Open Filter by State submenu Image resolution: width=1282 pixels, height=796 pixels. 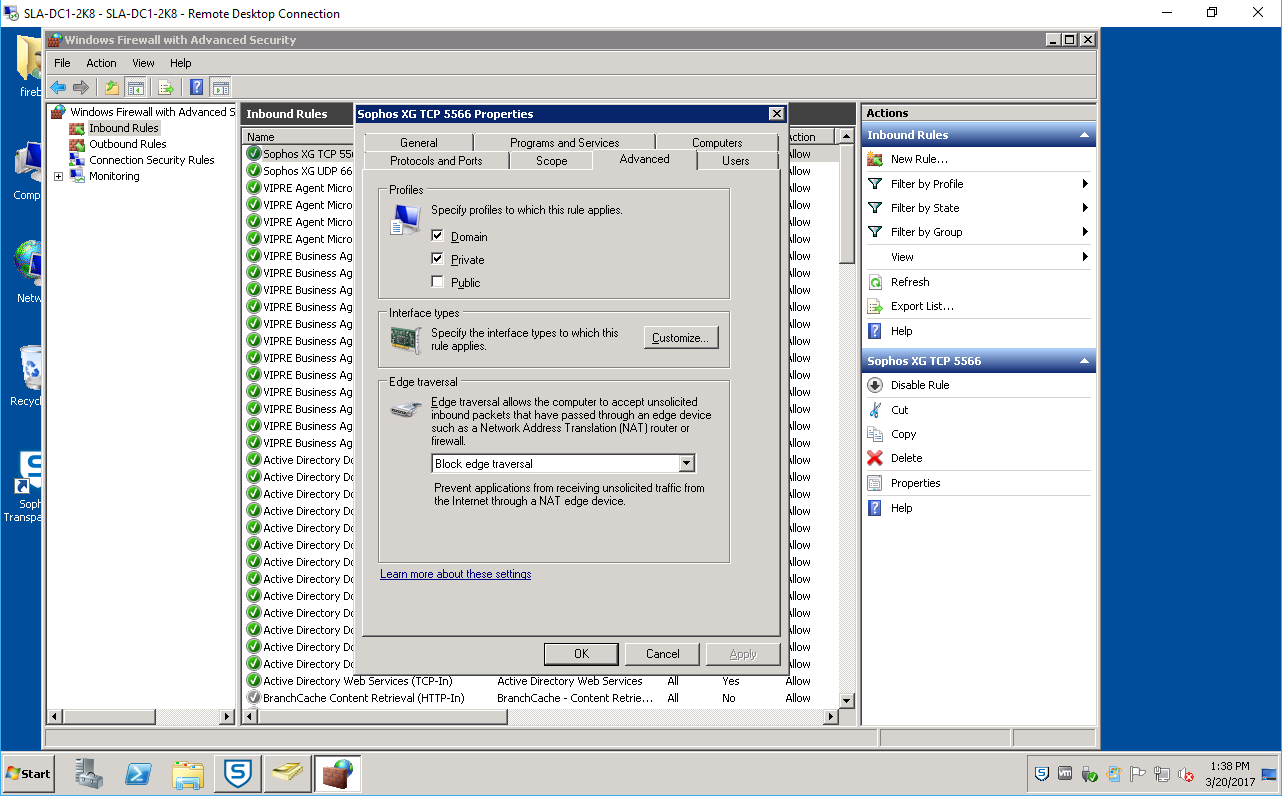pyautogui.click(x=978, y=208)
